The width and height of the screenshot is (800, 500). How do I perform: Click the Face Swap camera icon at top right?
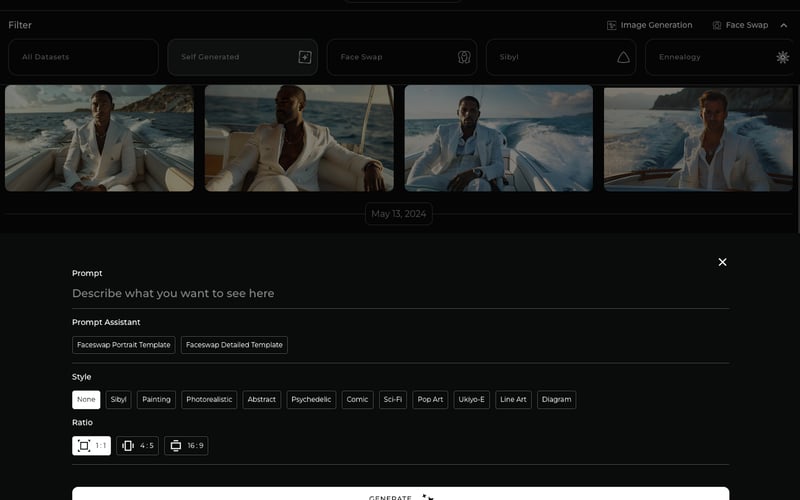pyautogui.click(x=717, y=26)
